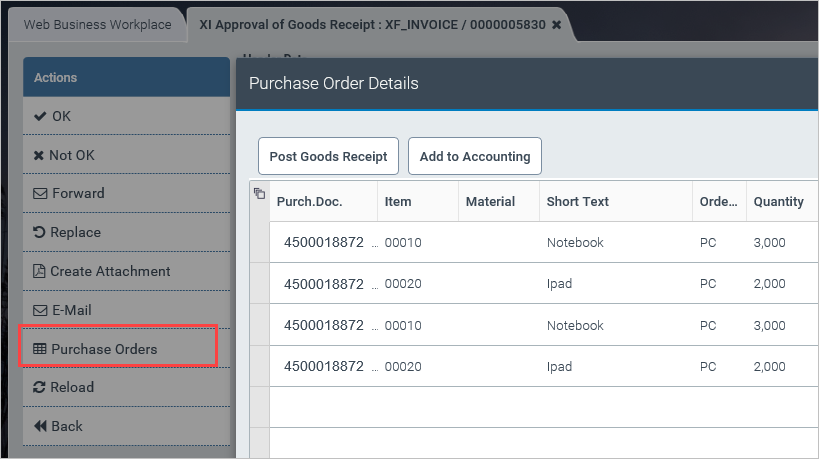Switch to Web Business Workplace tab

(x=98, y=24)
